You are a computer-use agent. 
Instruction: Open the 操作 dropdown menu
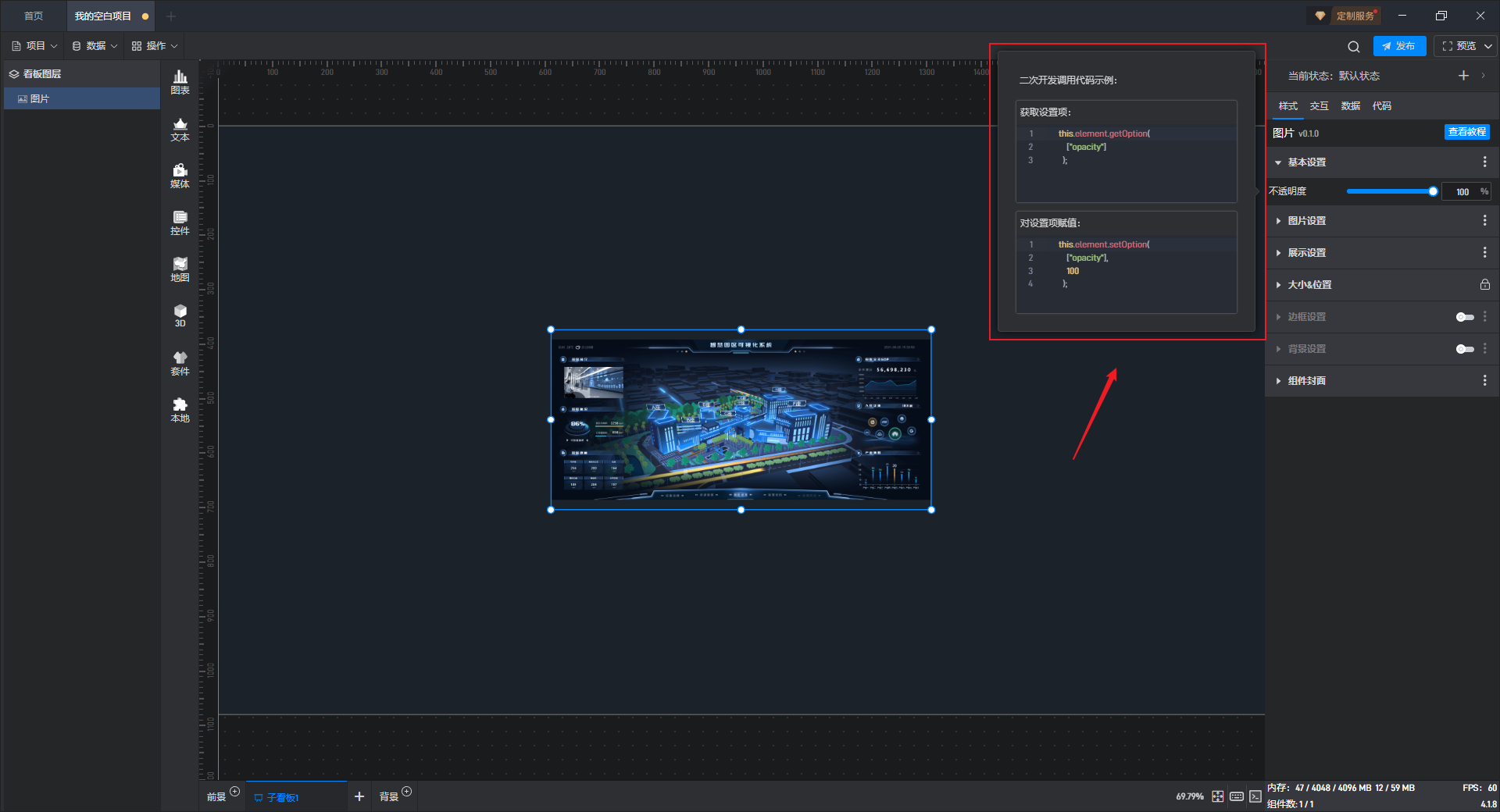(155, 46)
